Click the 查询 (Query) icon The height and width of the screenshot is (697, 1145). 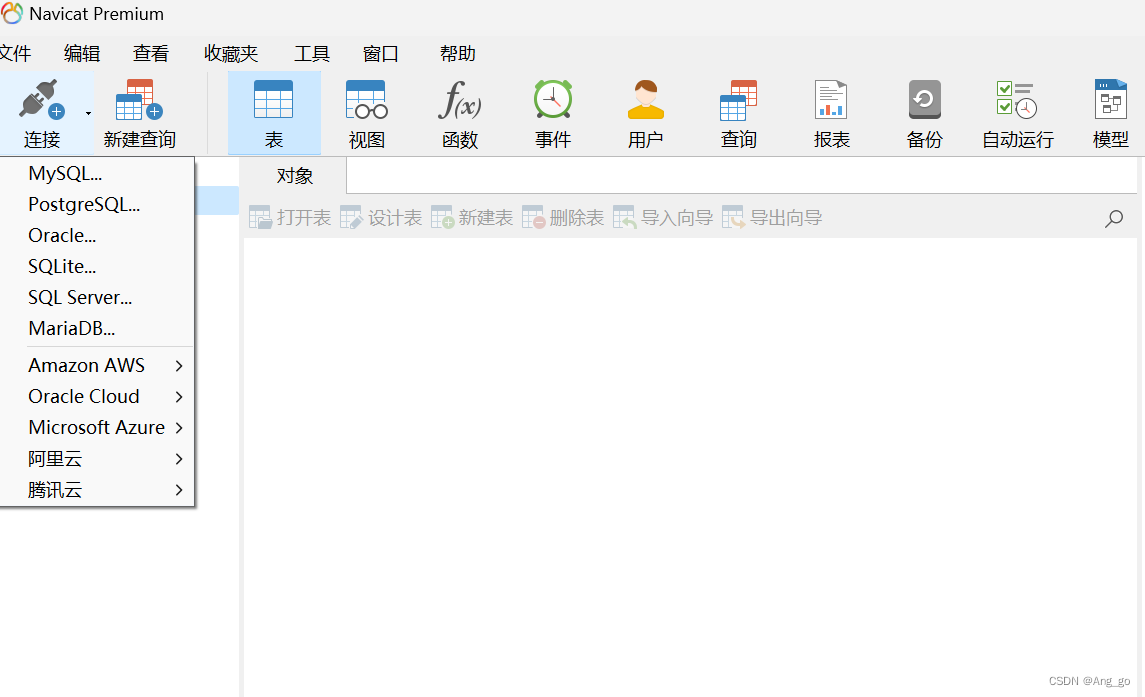[x=738, y=112]
